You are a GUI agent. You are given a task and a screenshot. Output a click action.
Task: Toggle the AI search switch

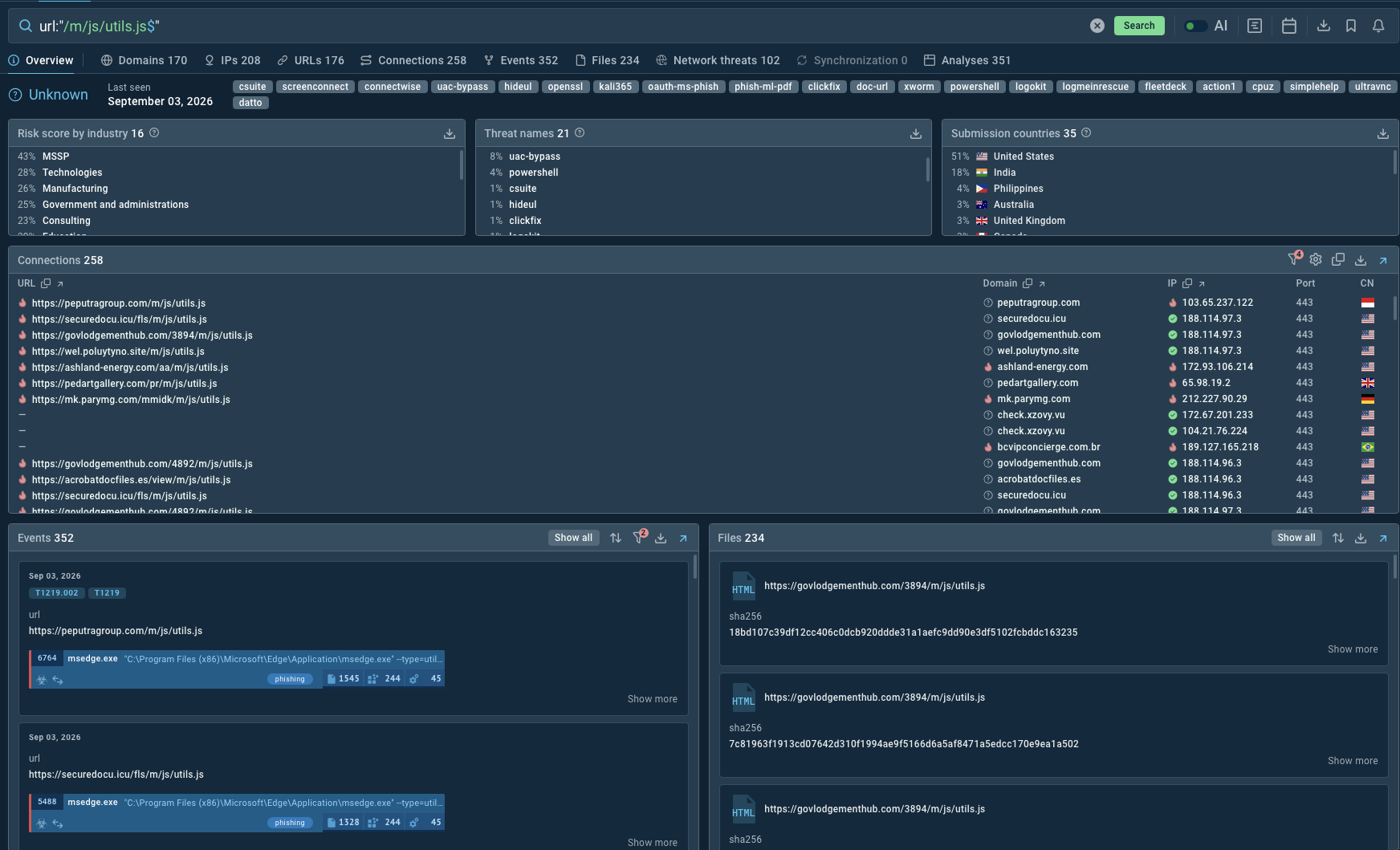coord(1195,26)
